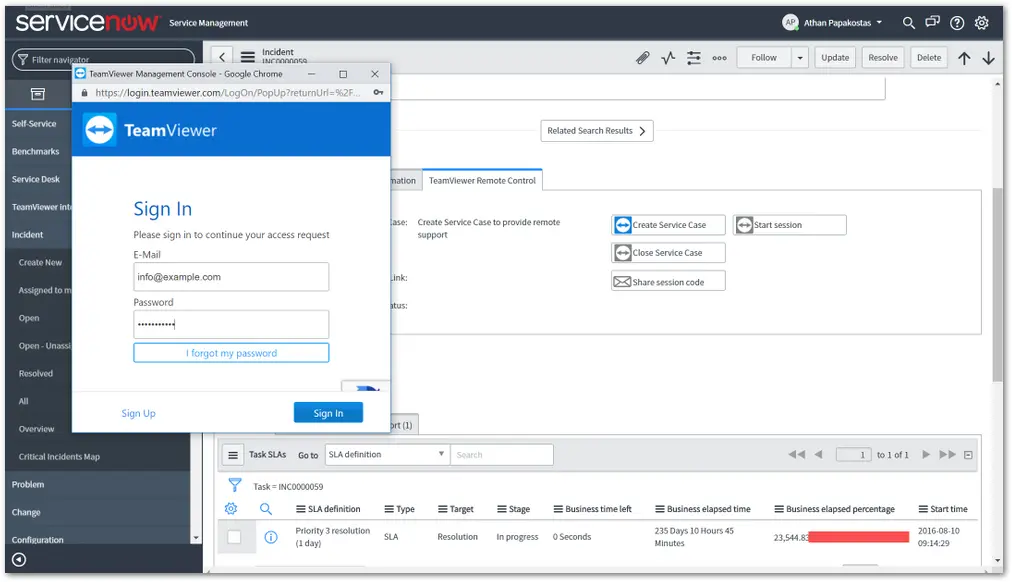Screen dimensions: 1012x582
Task: Go to previous page single-left arrow
Action: click(818, 454)
